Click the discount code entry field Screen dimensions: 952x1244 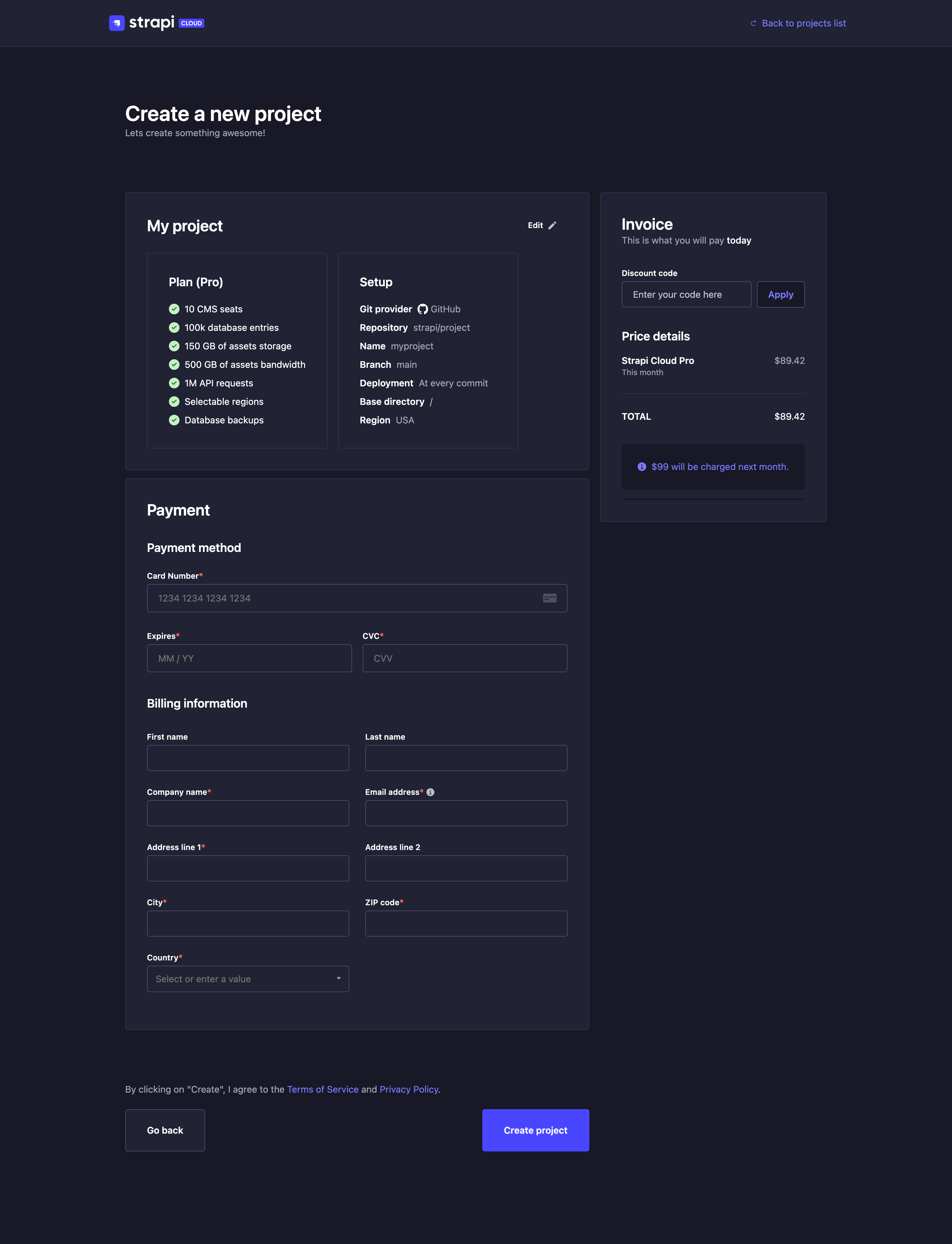click(x=686, y=294)
